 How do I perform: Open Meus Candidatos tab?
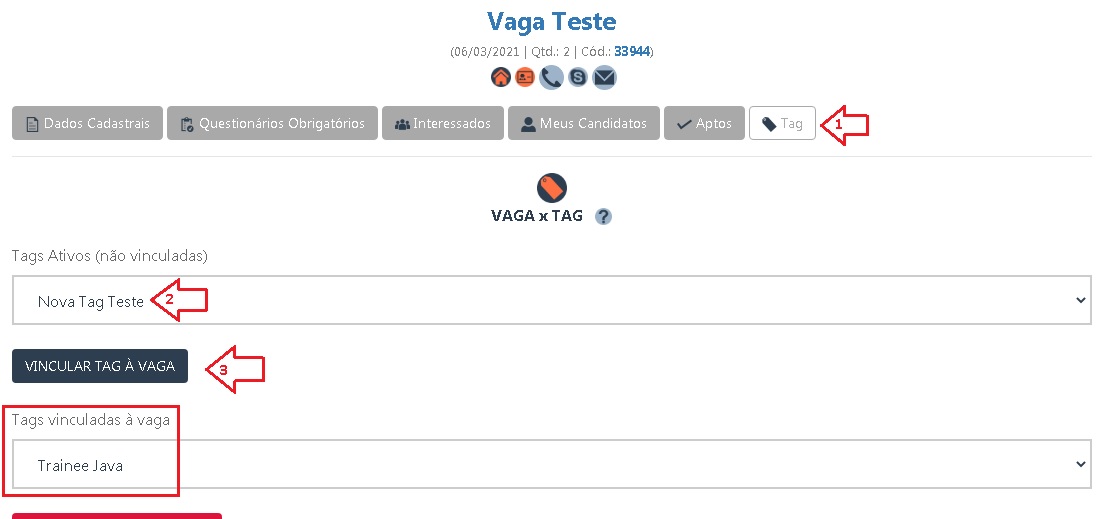point(584,123)
